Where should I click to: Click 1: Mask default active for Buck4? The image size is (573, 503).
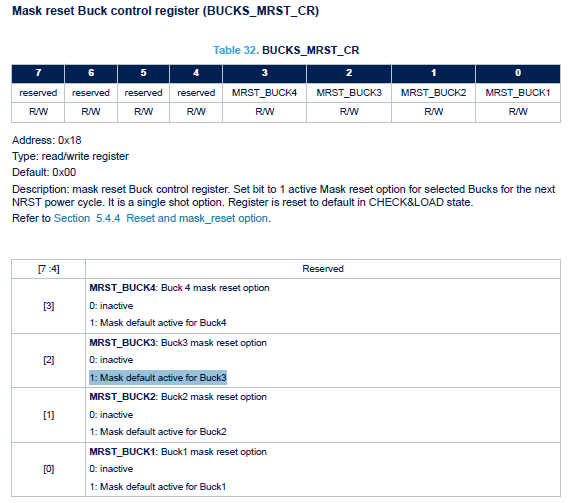tap(158, 323)
